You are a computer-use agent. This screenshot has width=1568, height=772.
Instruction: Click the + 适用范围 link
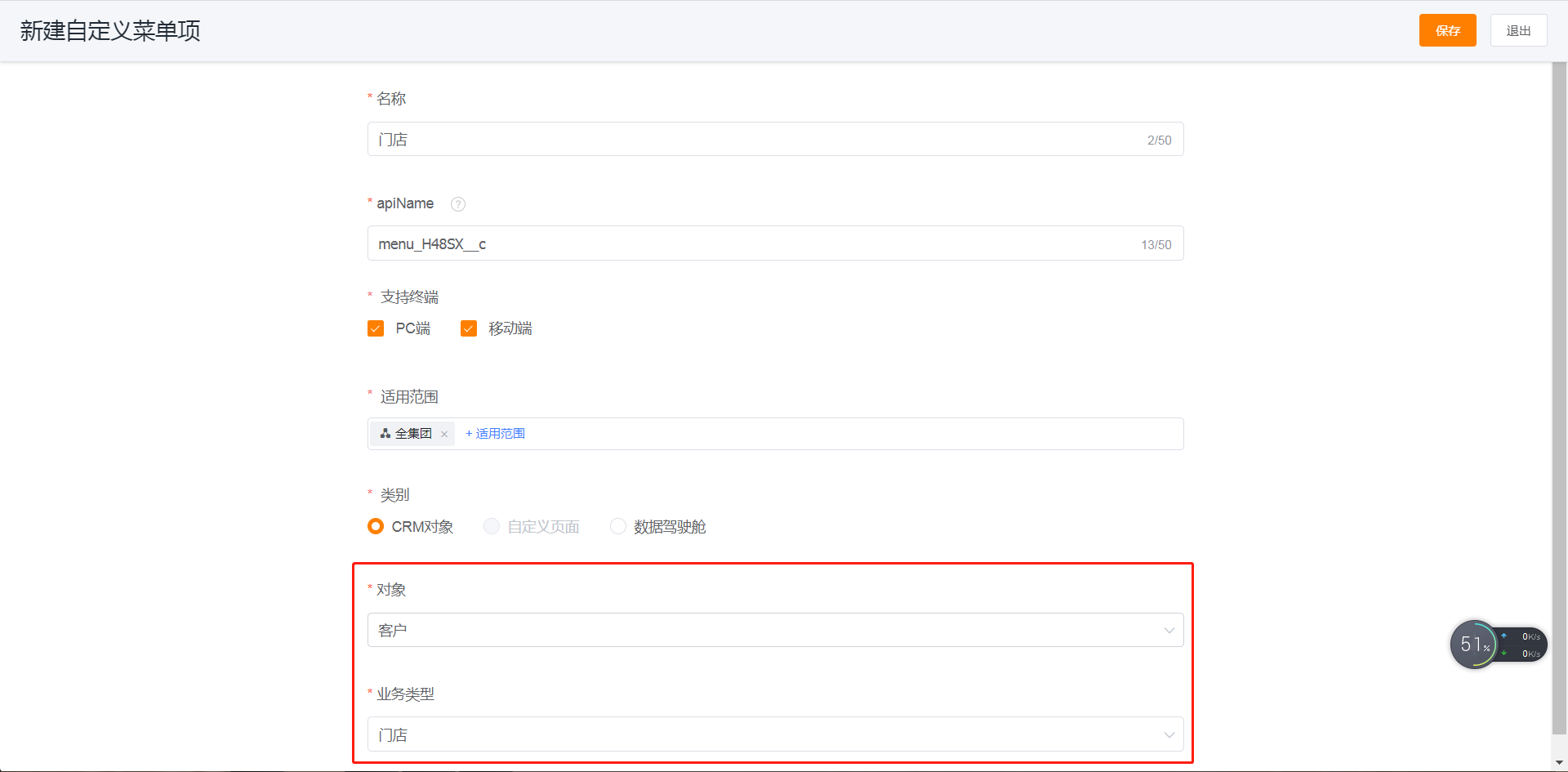pyautogui.click(x=495, y=434)
